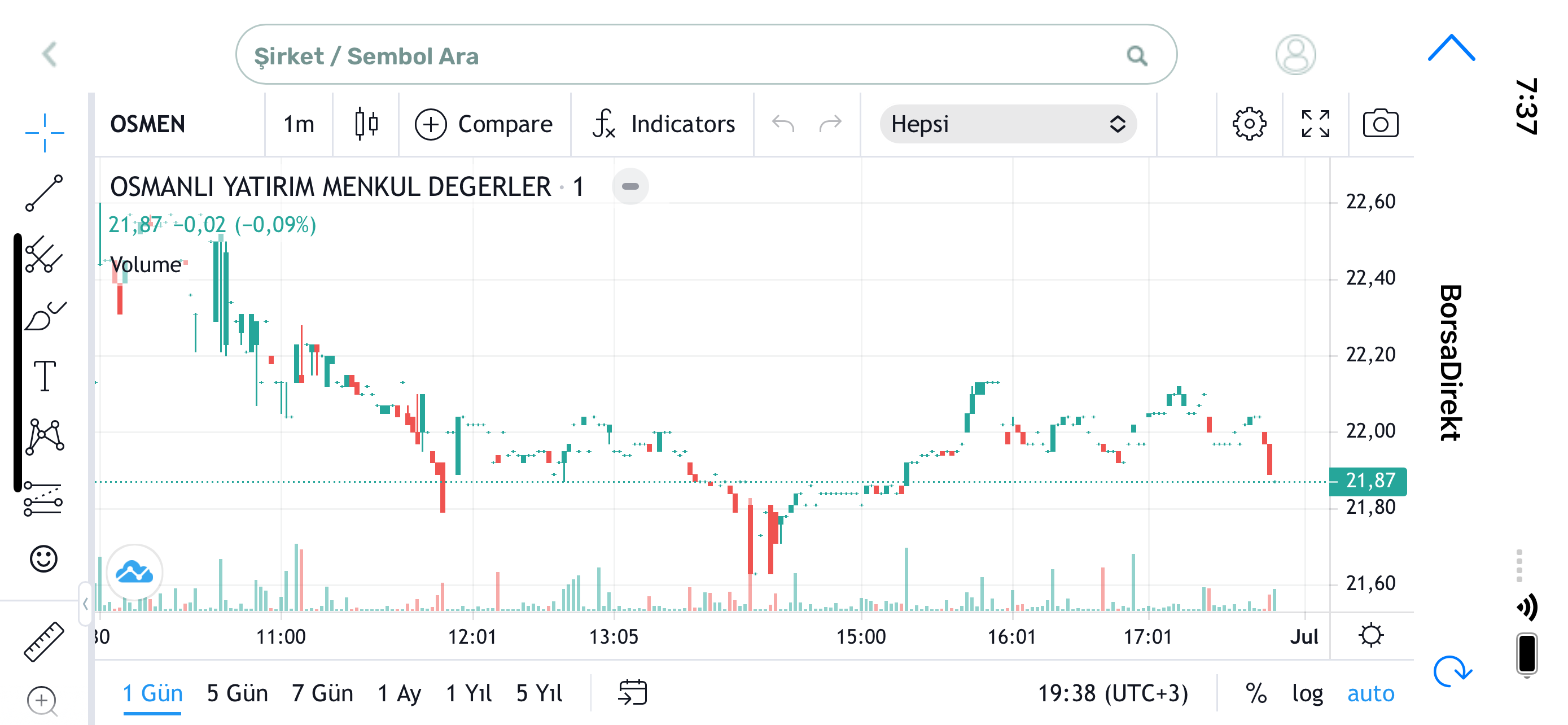Open price axis settings at bottom right
Screen dimensions: 1568x725
(x=1372, y=636)
